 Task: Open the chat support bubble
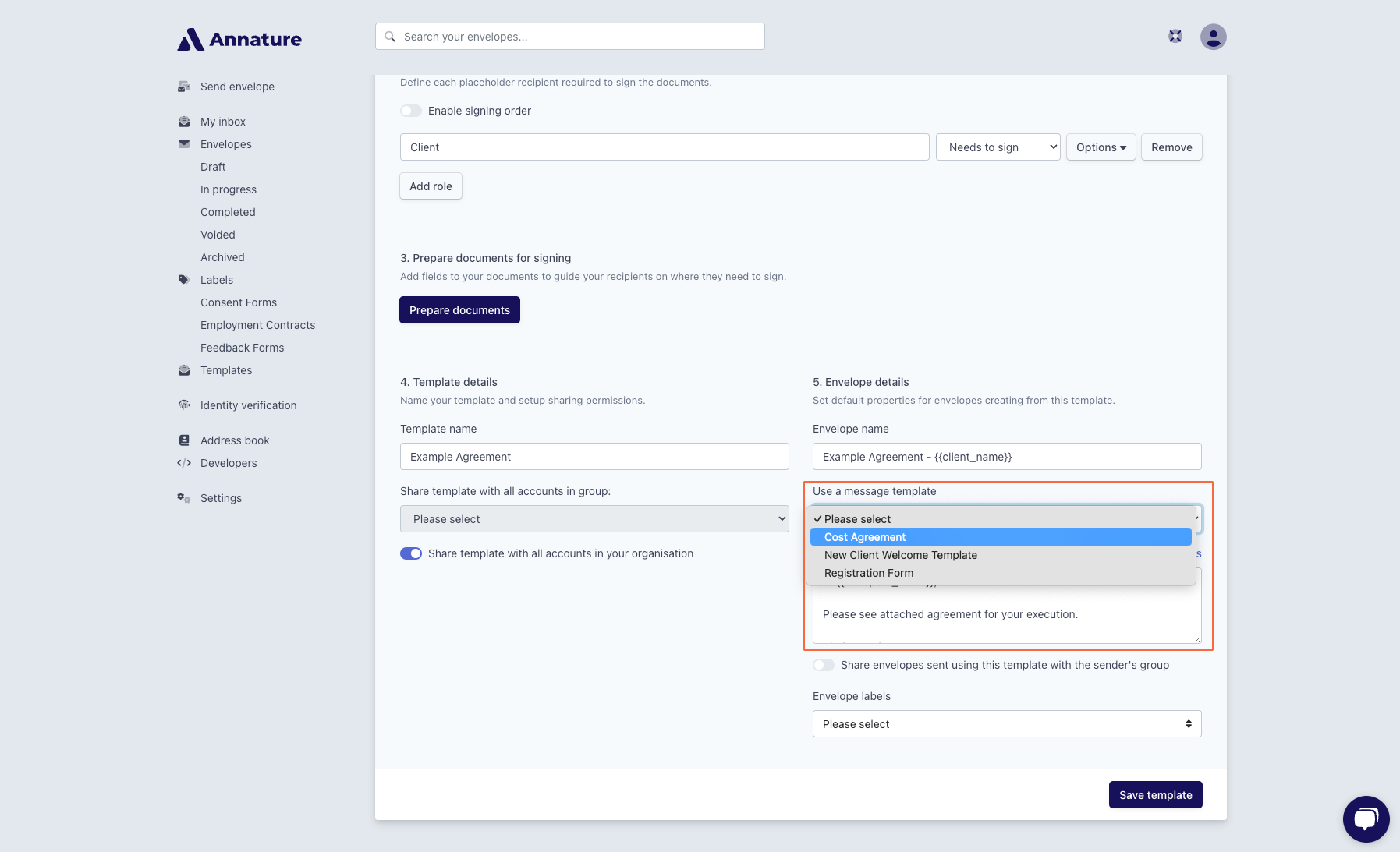point(1366,818)
